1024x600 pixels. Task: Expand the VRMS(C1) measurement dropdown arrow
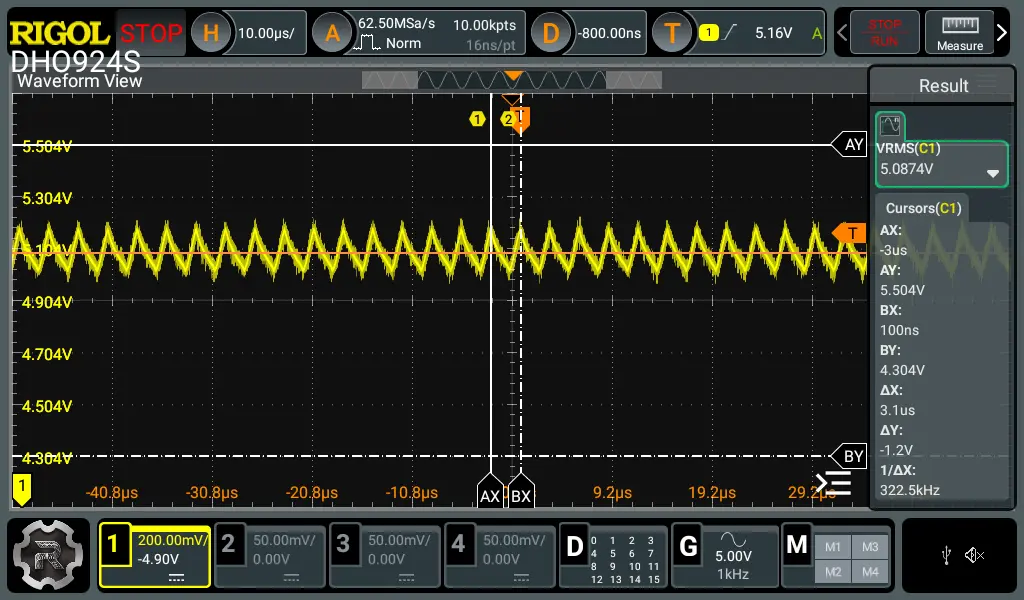pos(993,174)
